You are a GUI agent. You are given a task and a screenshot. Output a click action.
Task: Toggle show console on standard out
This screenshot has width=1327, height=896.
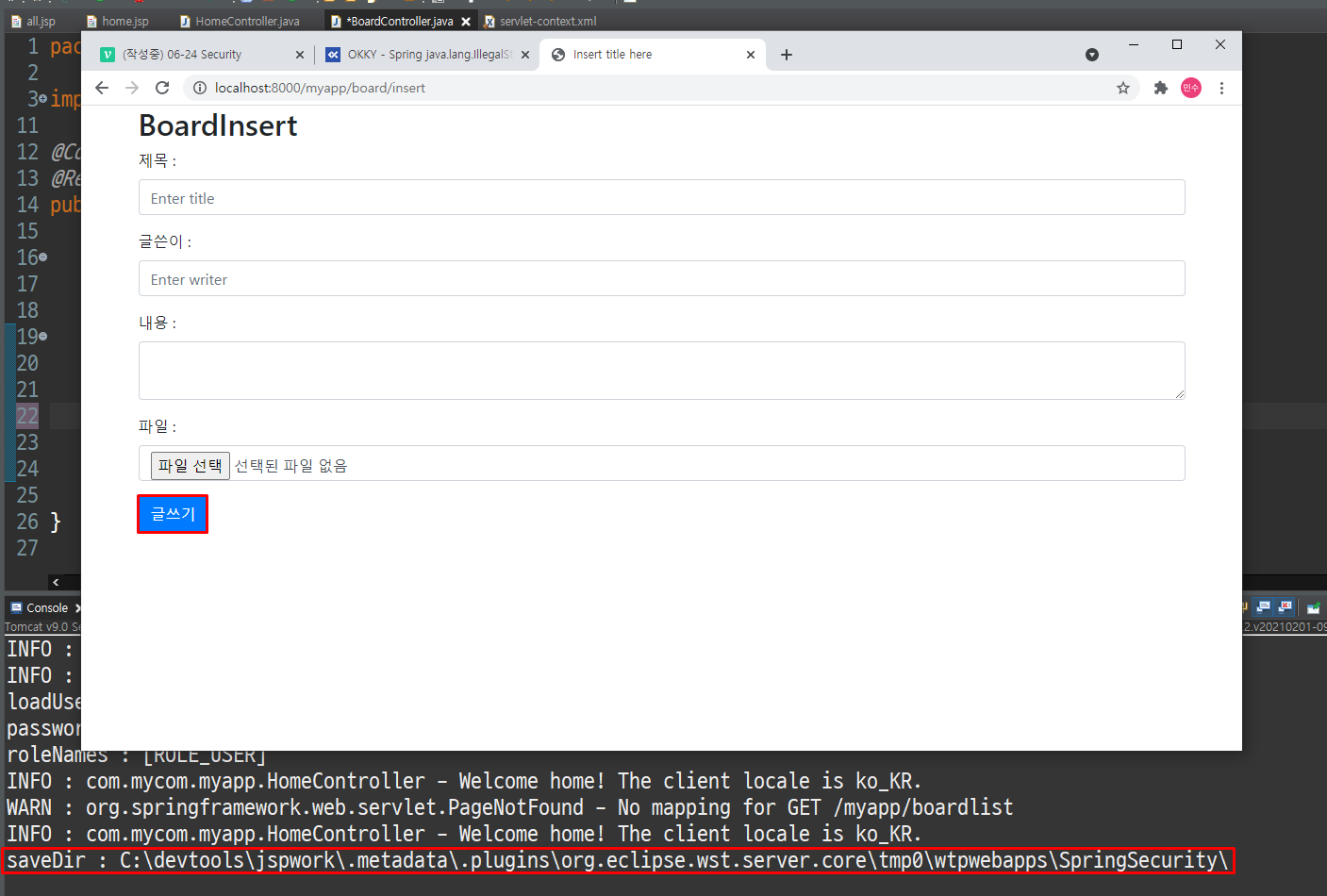(1264, 607)
